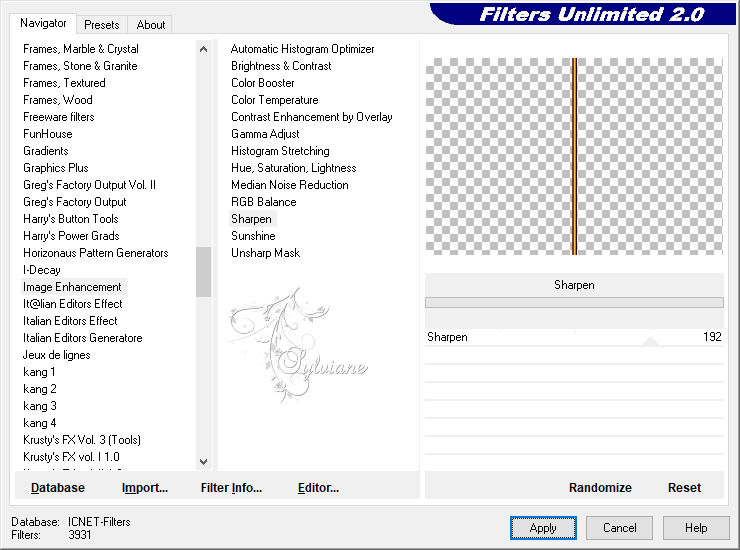The width and height of the screenshot is (740, 550).
Task: Click the Sharpen amount slider handle
Action: pyautogui.click(x=650, y=341)
